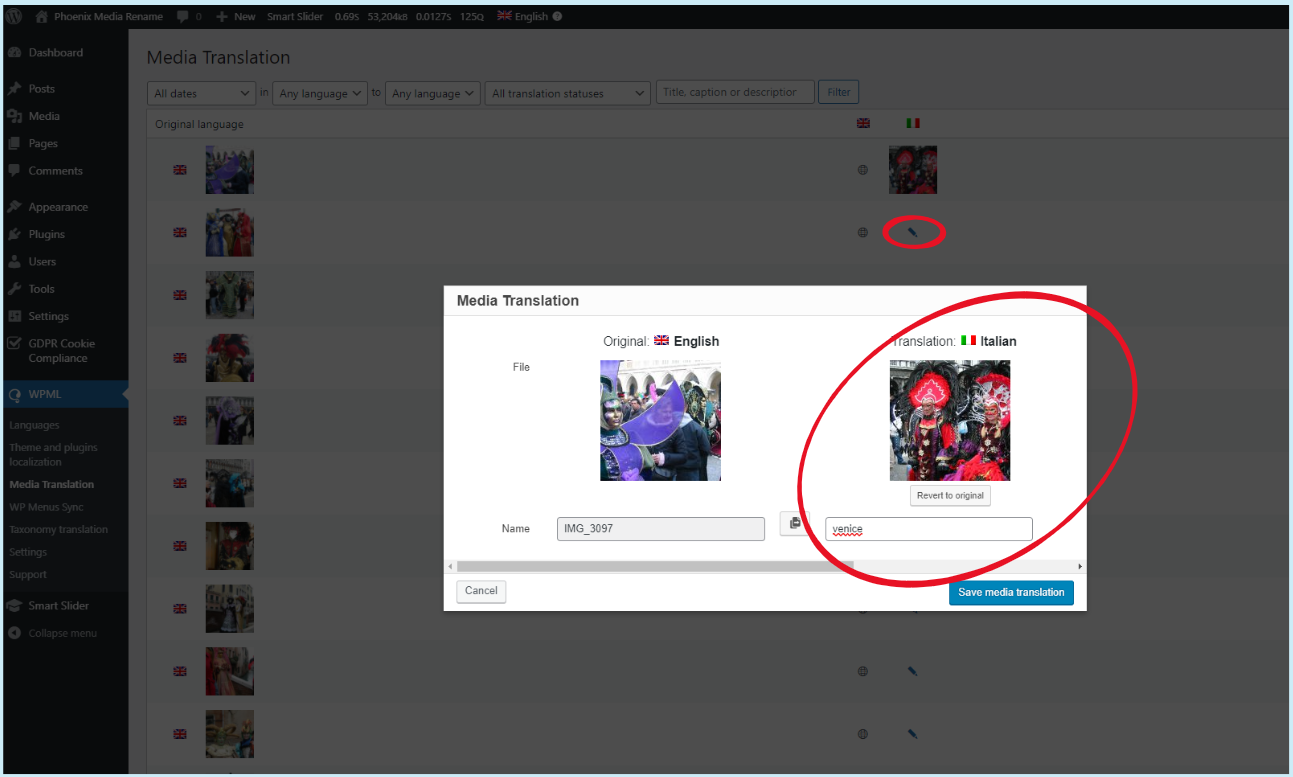Click the 0.69s query monitor stats

coord(347,17)
